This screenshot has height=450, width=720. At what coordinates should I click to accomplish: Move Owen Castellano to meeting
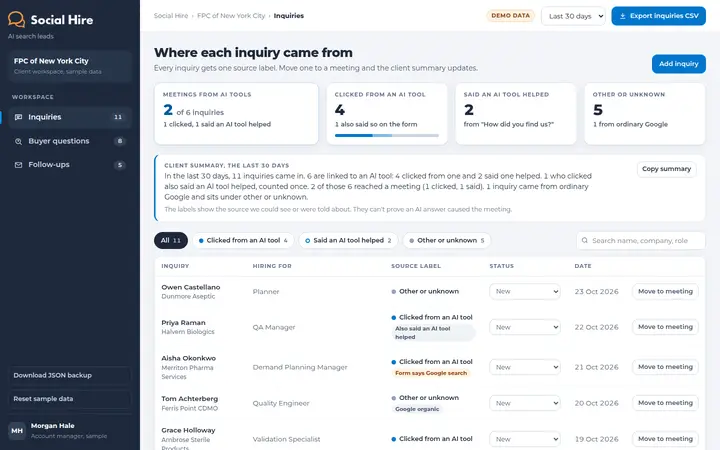[x=665, y=292]
